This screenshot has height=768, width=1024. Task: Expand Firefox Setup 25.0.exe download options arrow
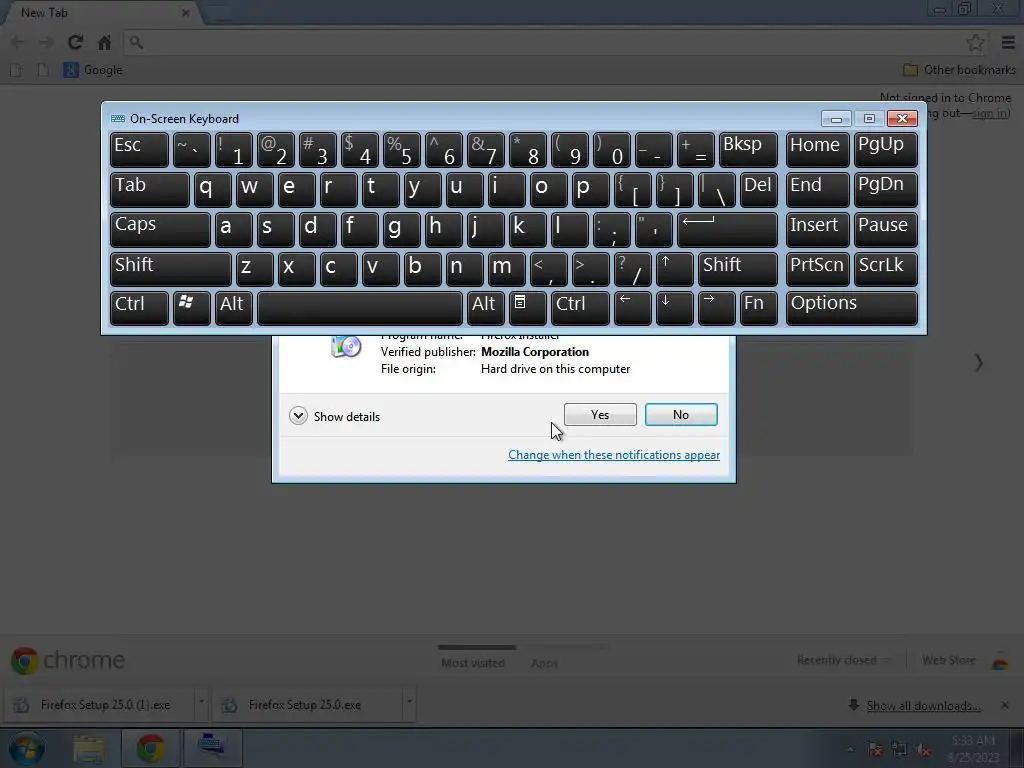coord(409,703)
